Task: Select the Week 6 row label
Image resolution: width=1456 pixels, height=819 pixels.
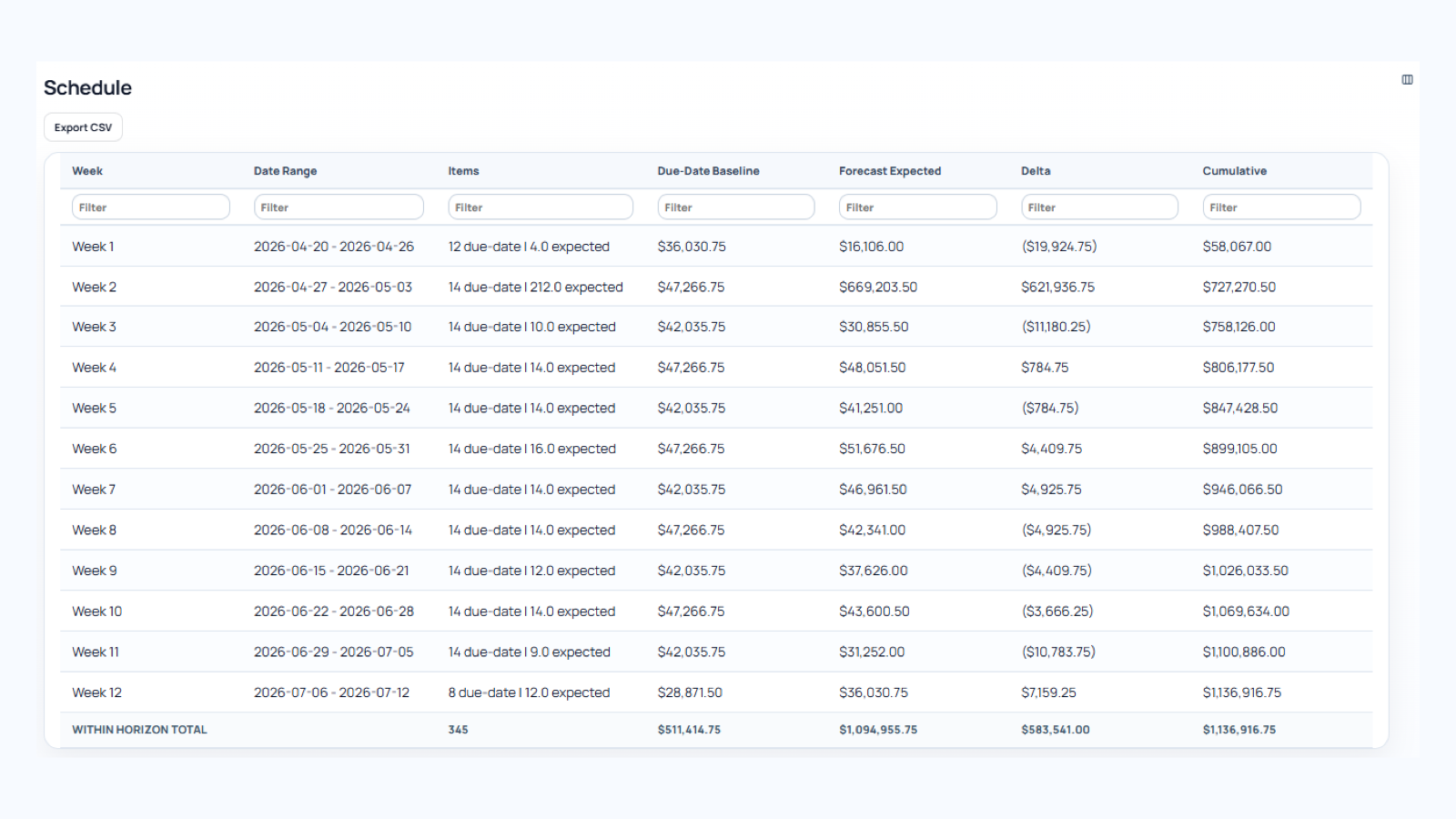Action: pos(94,449)
